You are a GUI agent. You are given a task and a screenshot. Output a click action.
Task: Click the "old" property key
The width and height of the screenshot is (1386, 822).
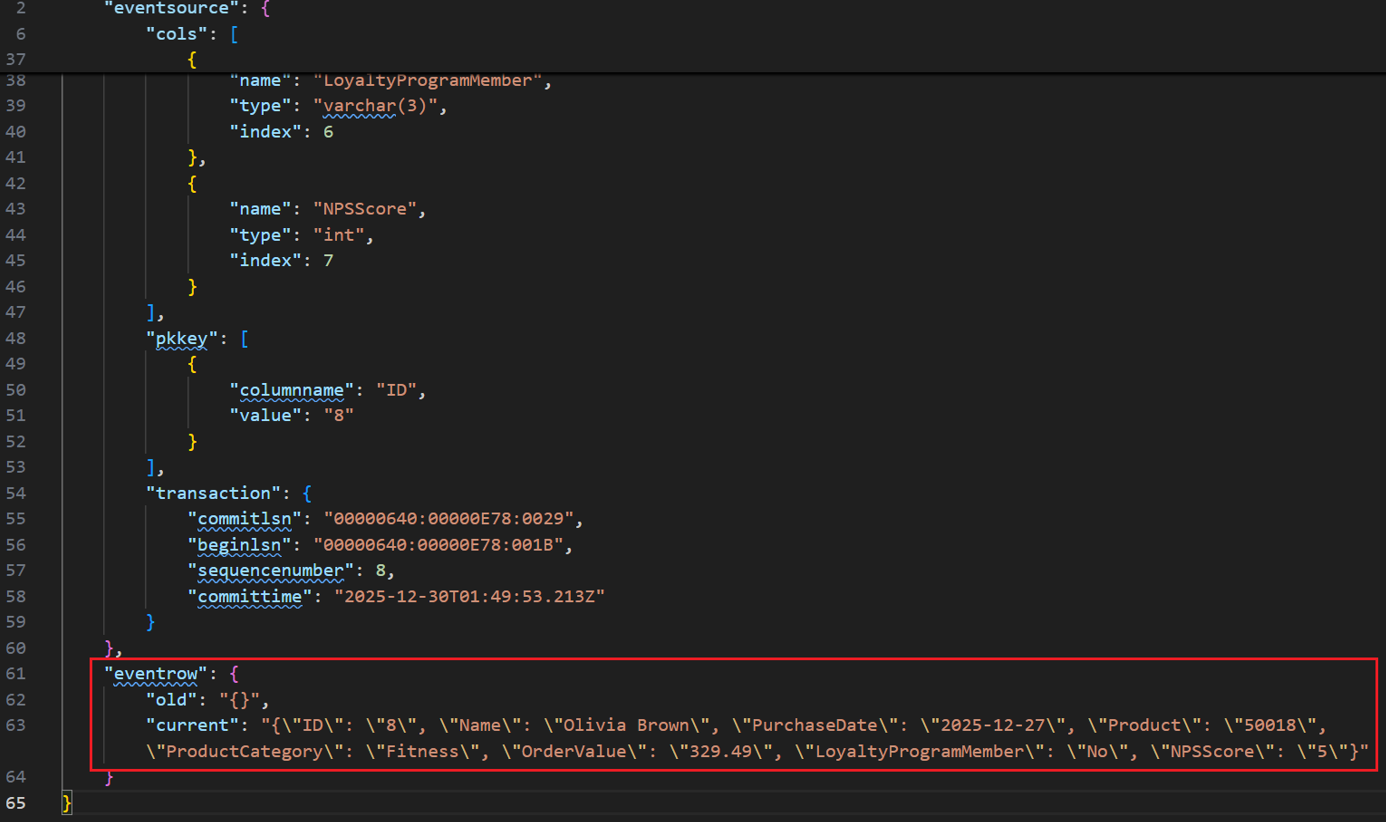point(172,700)
